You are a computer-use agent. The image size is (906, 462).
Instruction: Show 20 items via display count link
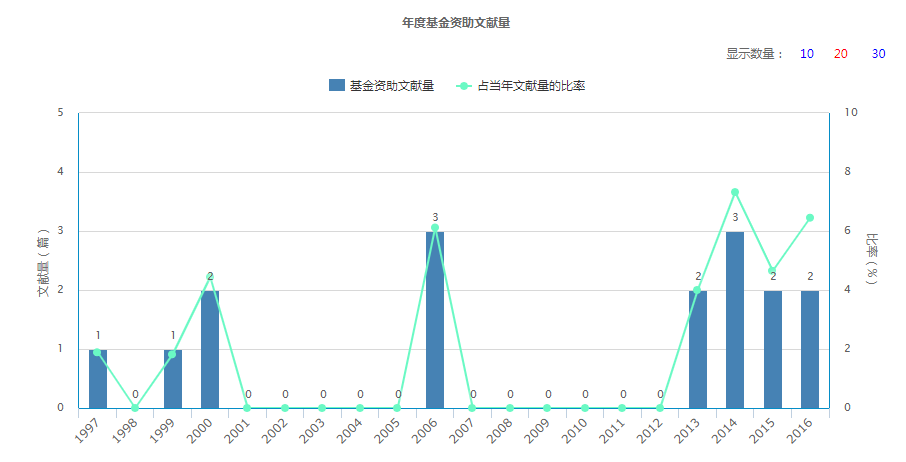pos(841,54)
